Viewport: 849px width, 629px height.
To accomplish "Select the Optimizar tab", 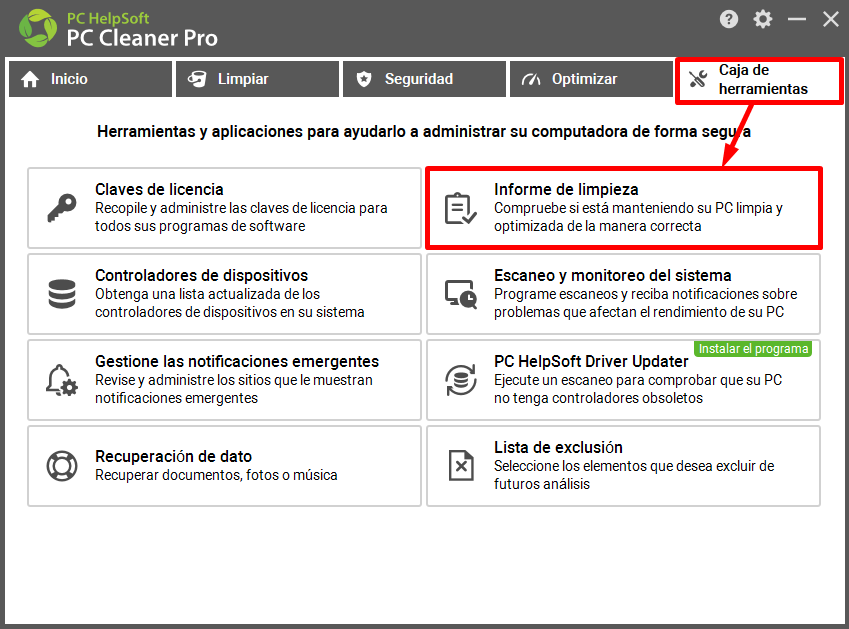I will (591, 79).
